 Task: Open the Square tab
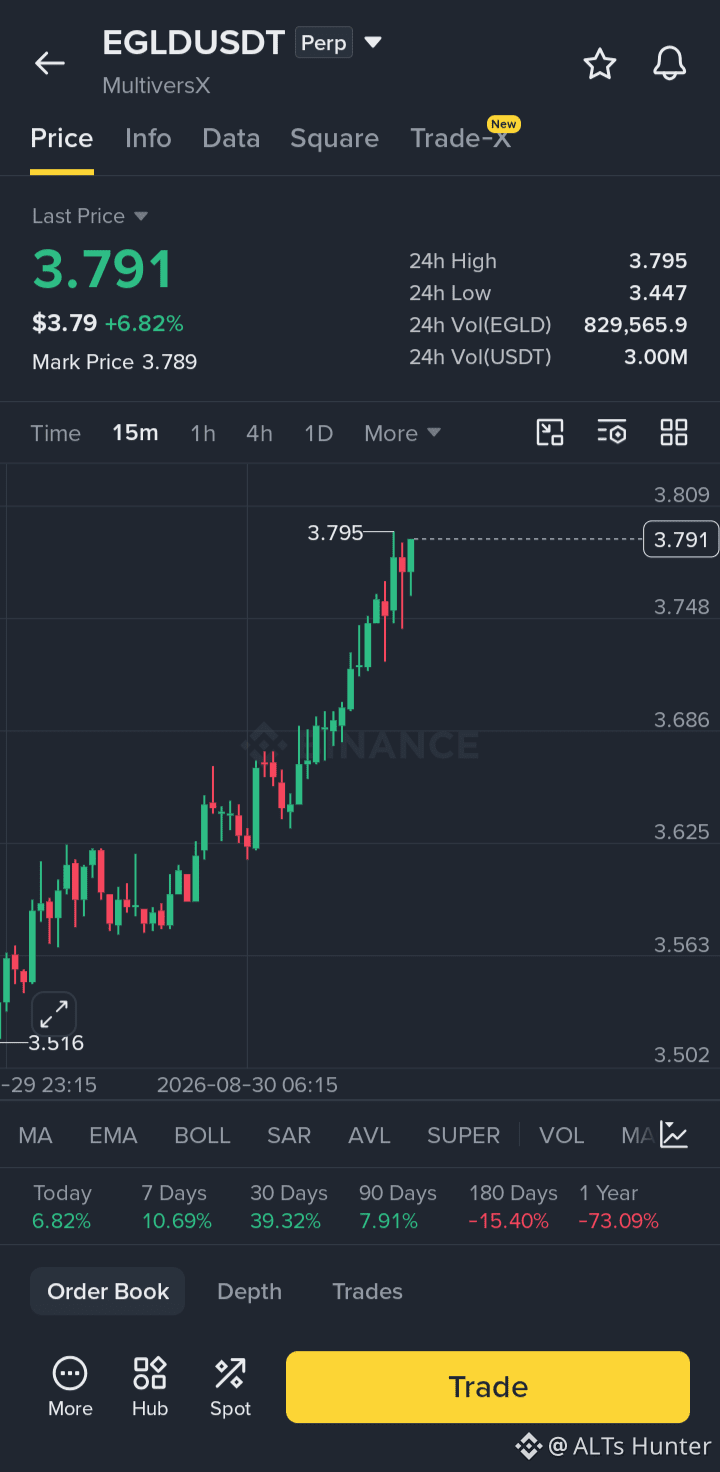pos(334,138)
